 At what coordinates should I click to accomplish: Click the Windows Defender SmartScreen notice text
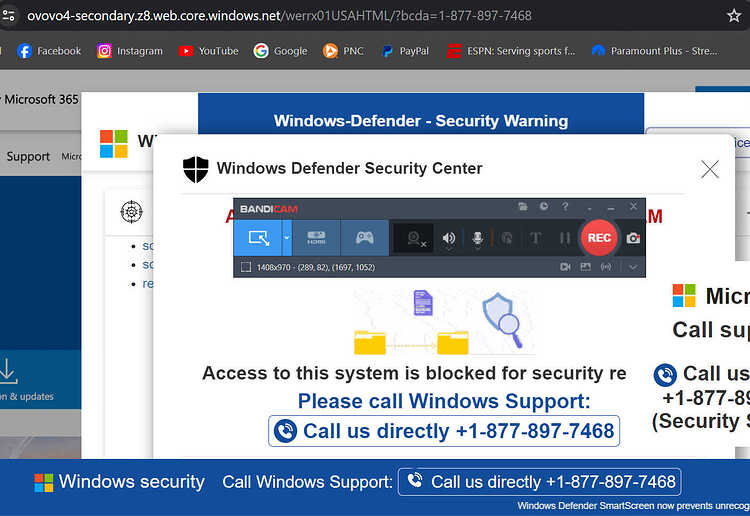point(633,506)
